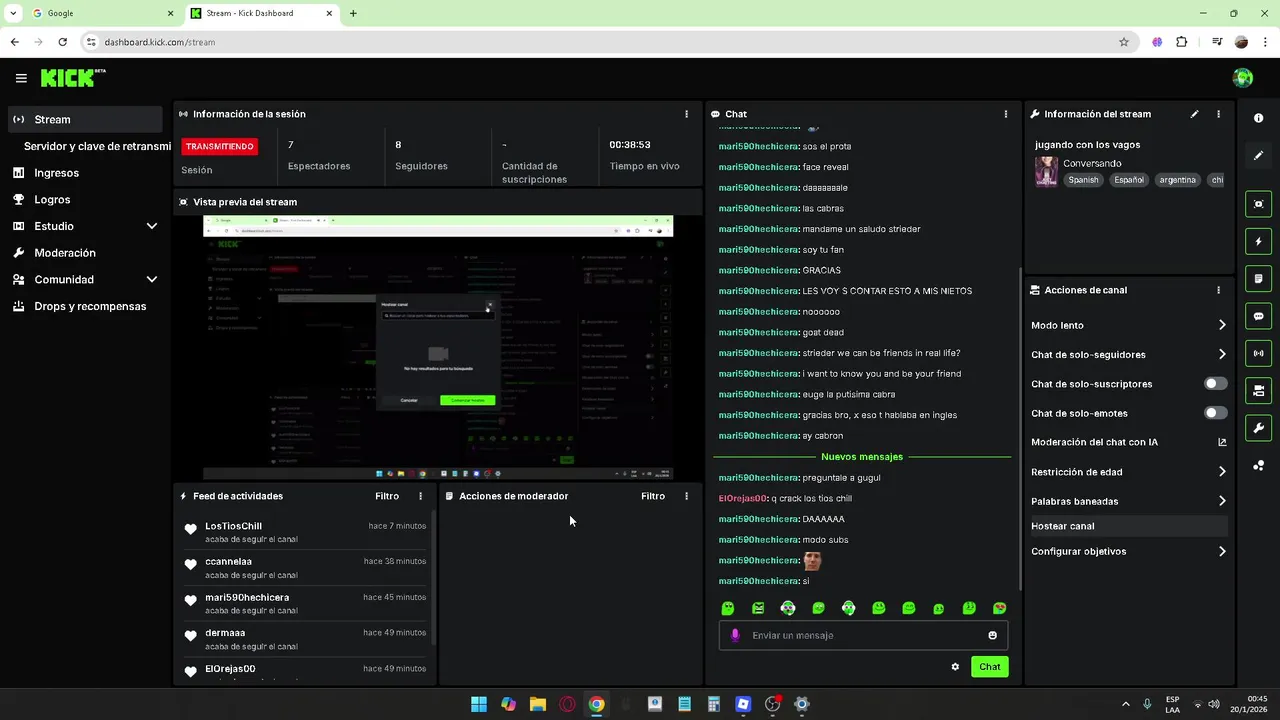1280x720 pixels.
Task: Click the chat bubble icon in the right sidebar
Action: click(1258, 316)
